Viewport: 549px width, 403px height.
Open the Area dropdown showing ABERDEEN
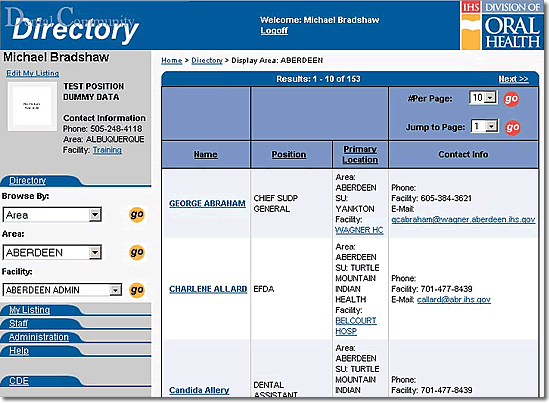click(x=52, y=252)
